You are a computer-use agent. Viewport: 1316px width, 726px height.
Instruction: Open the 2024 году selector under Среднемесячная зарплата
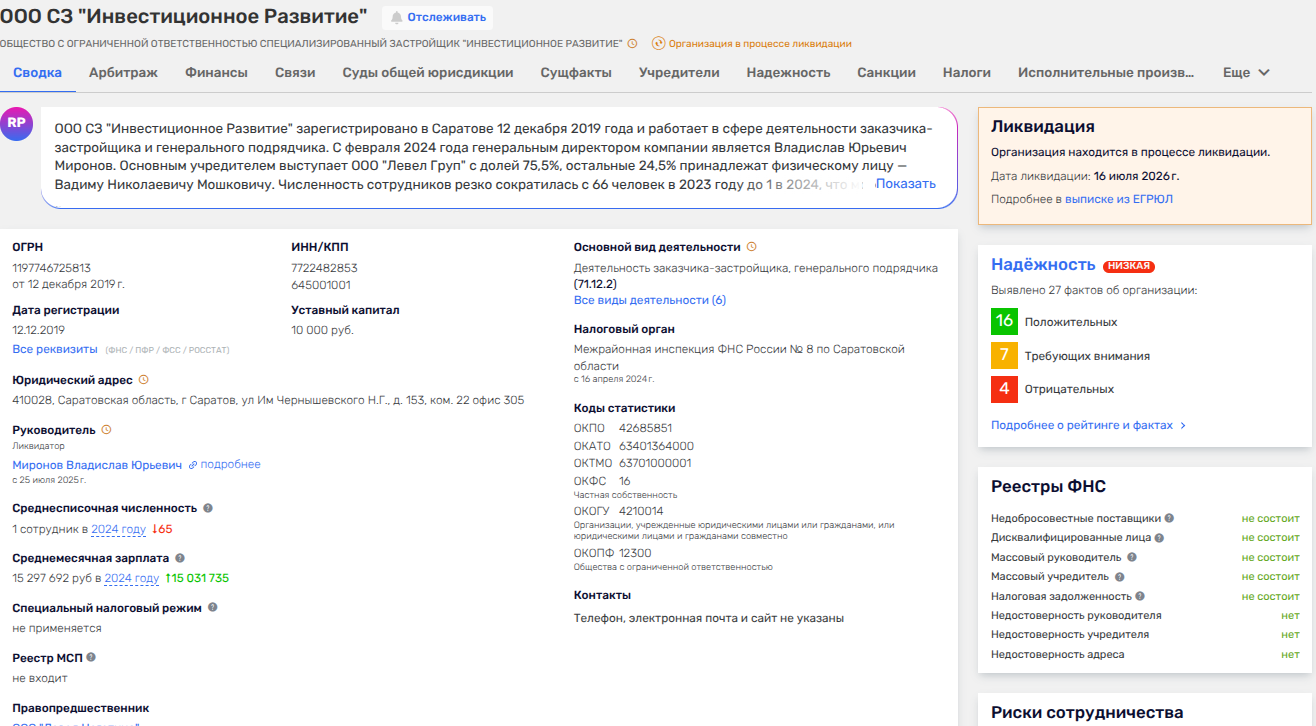(x=132, y=578)
